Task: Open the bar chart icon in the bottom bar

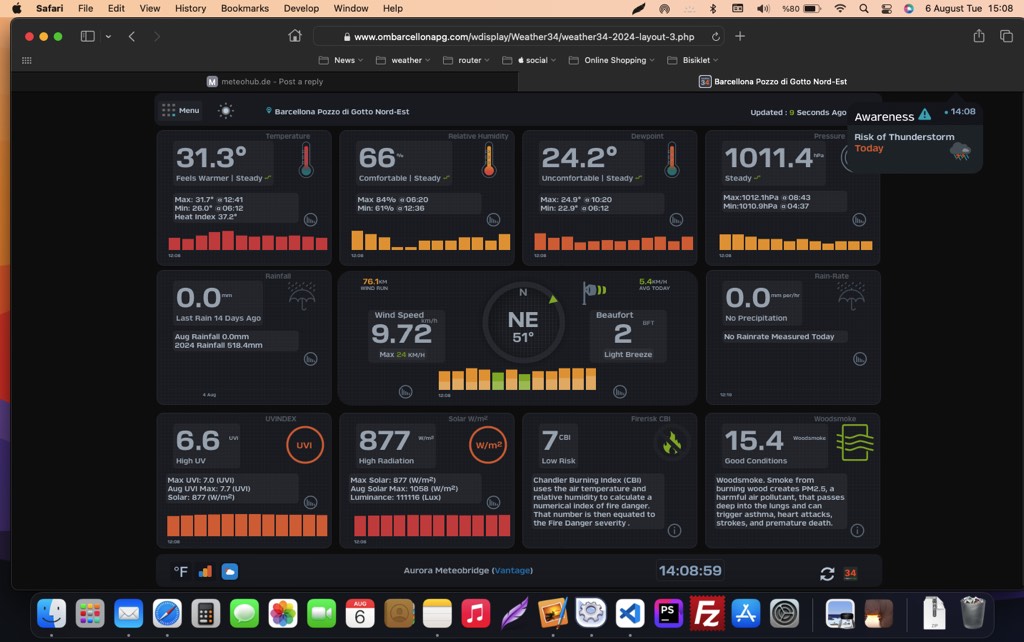Action: tap(205, 572)
